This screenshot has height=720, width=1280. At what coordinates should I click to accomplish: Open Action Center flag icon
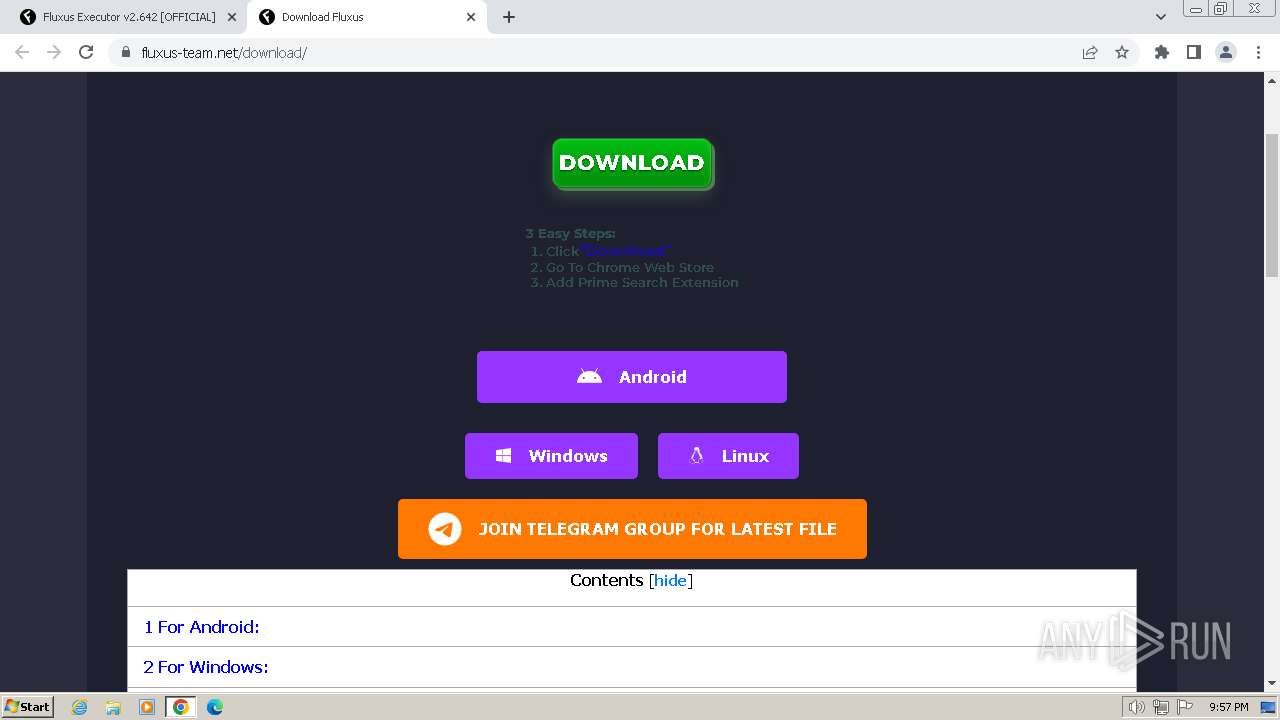1185,707
